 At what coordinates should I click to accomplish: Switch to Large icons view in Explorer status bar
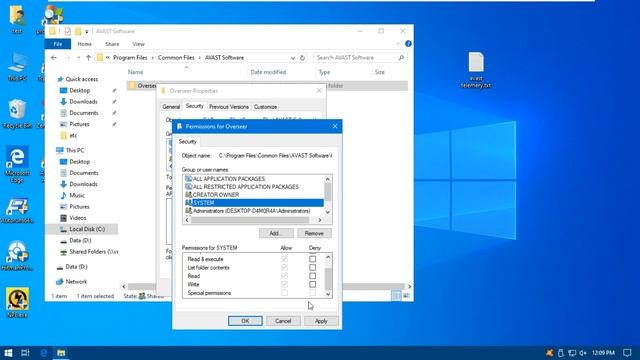(x=407, y=296)
